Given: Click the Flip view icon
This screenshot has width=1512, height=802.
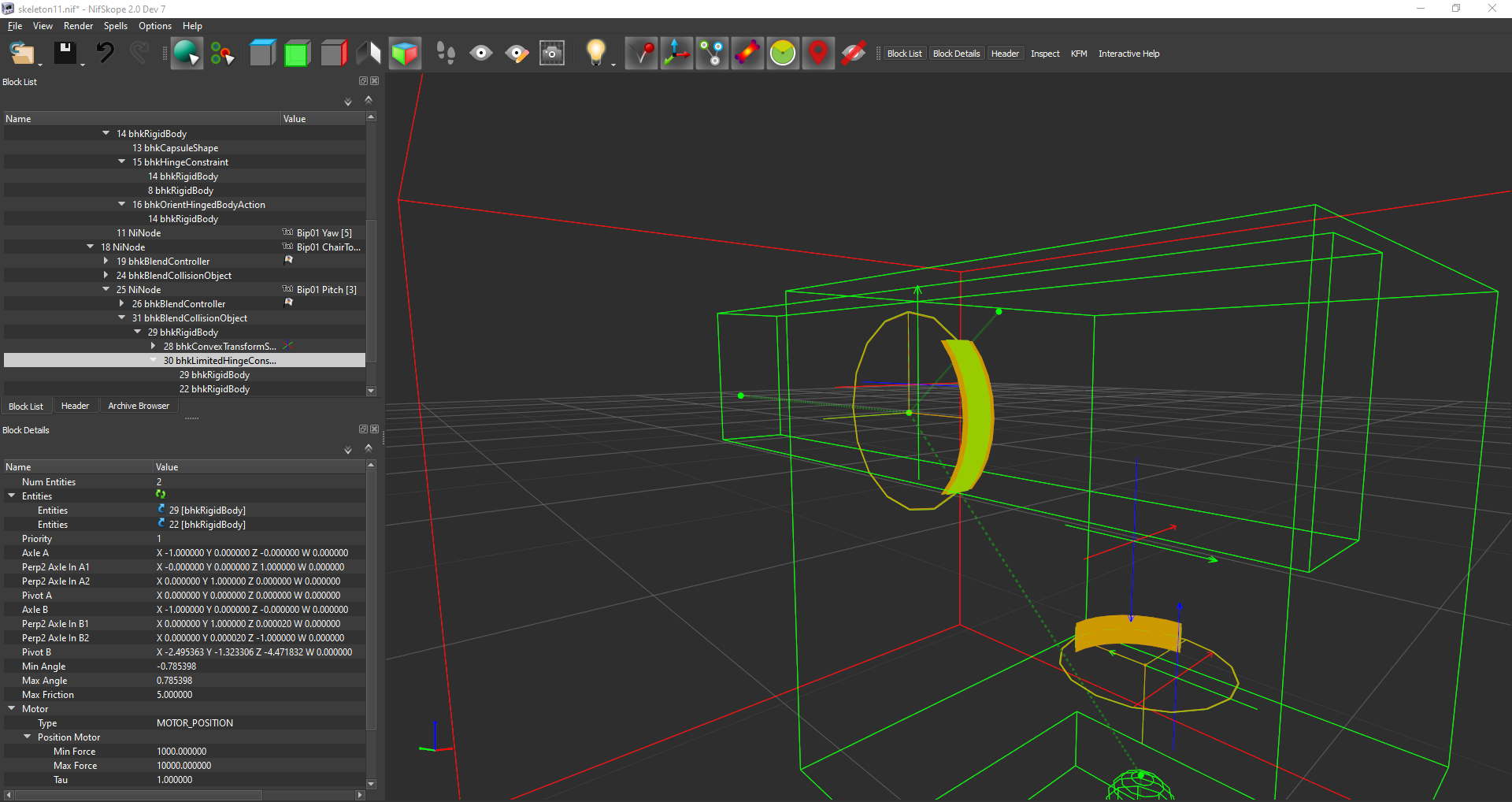Looking at the screenshot, I should [x=369, y=54].
